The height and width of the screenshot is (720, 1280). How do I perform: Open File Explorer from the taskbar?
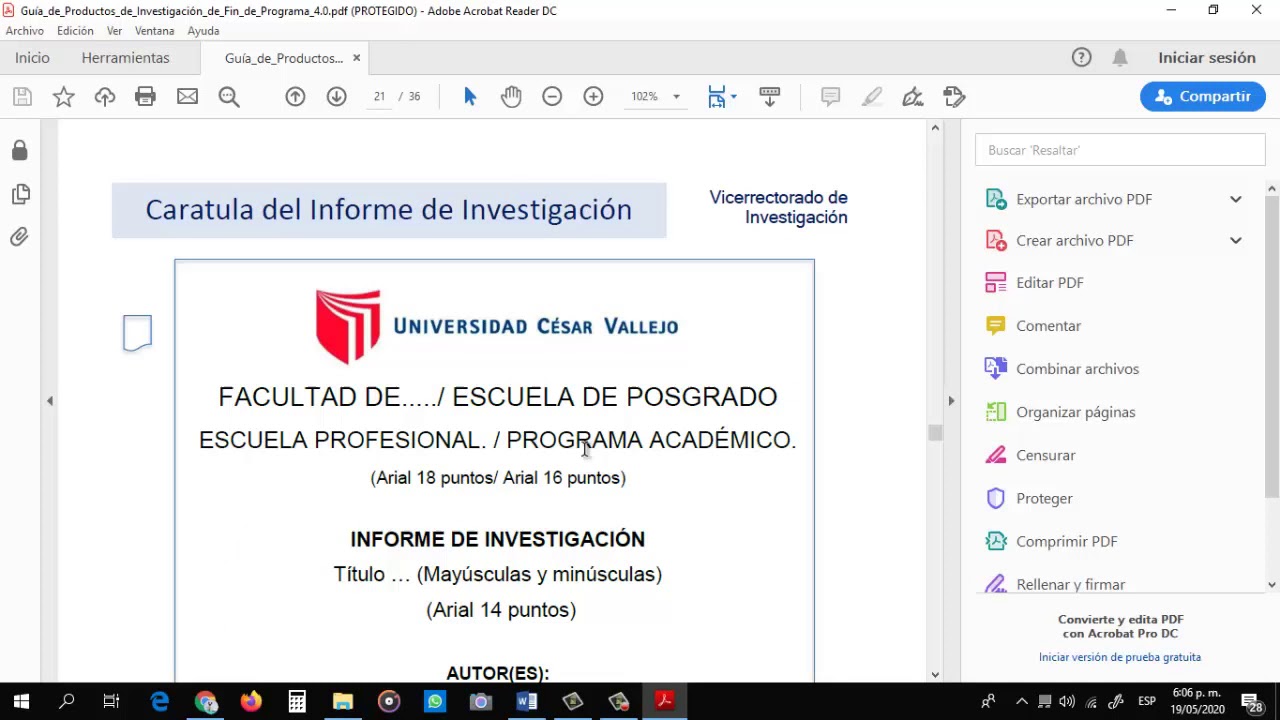343,702
